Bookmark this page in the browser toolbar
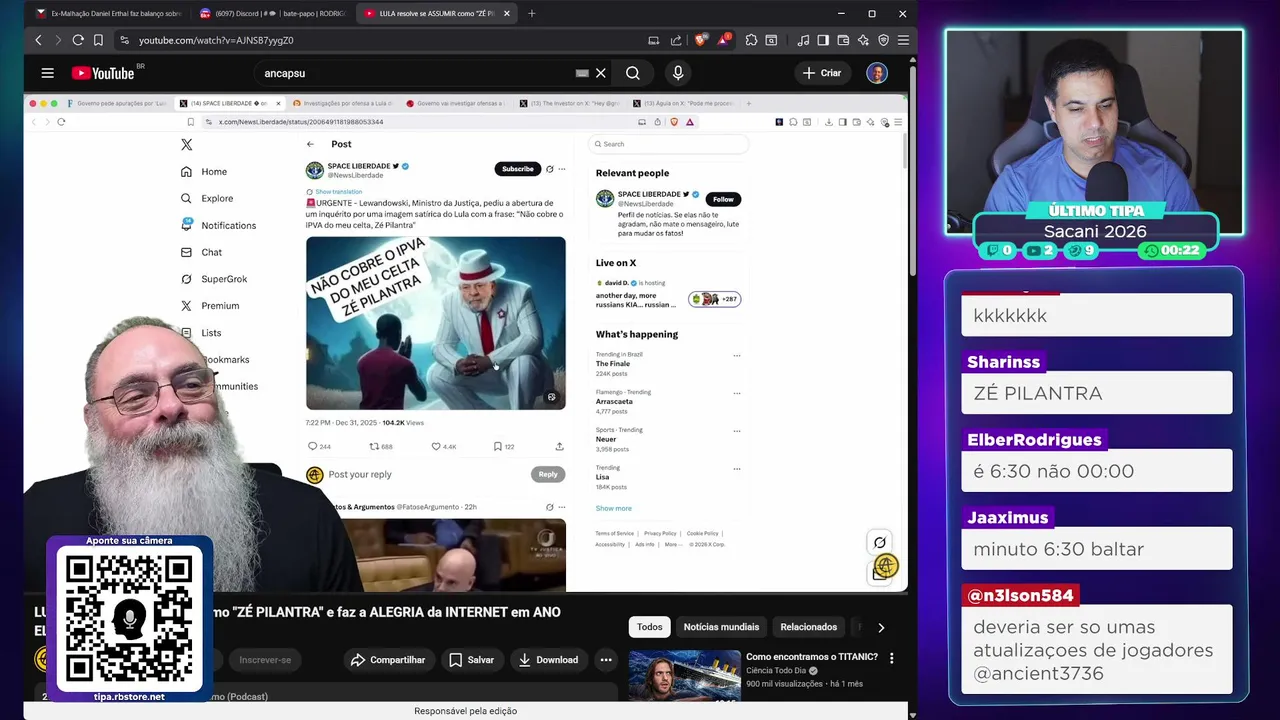 coord(98,40)
